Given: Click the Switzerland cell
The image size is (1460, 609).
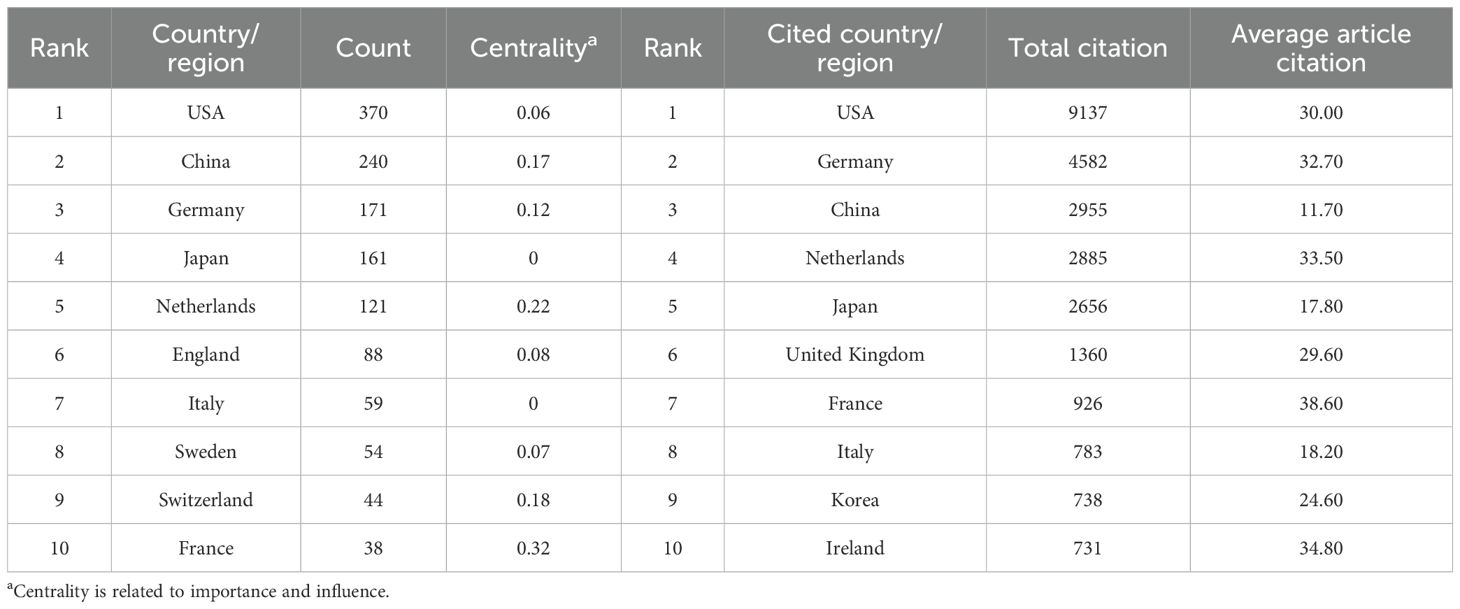Looking at the screenshot, I should (205, 500).
